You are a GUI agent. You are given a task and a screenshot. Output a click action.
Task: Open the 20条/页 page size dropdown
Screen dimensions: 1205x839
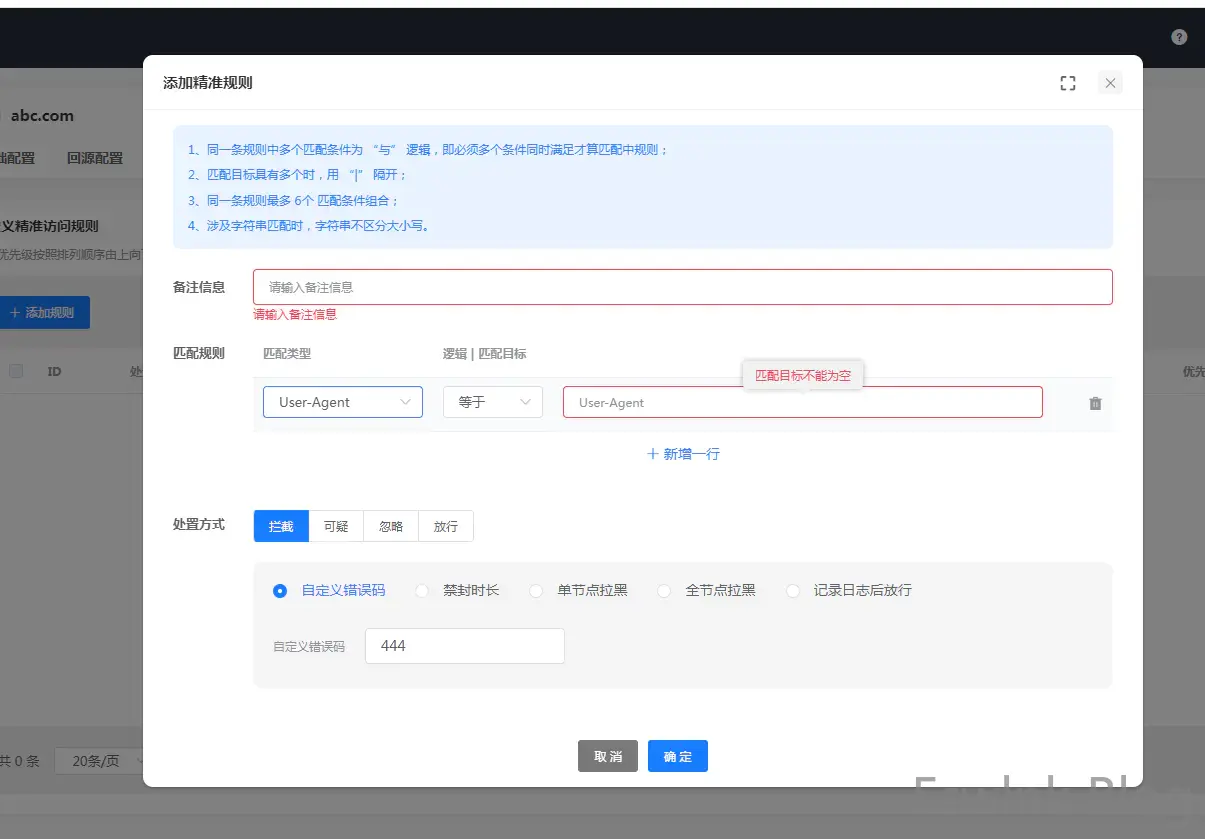click(100, 761)
